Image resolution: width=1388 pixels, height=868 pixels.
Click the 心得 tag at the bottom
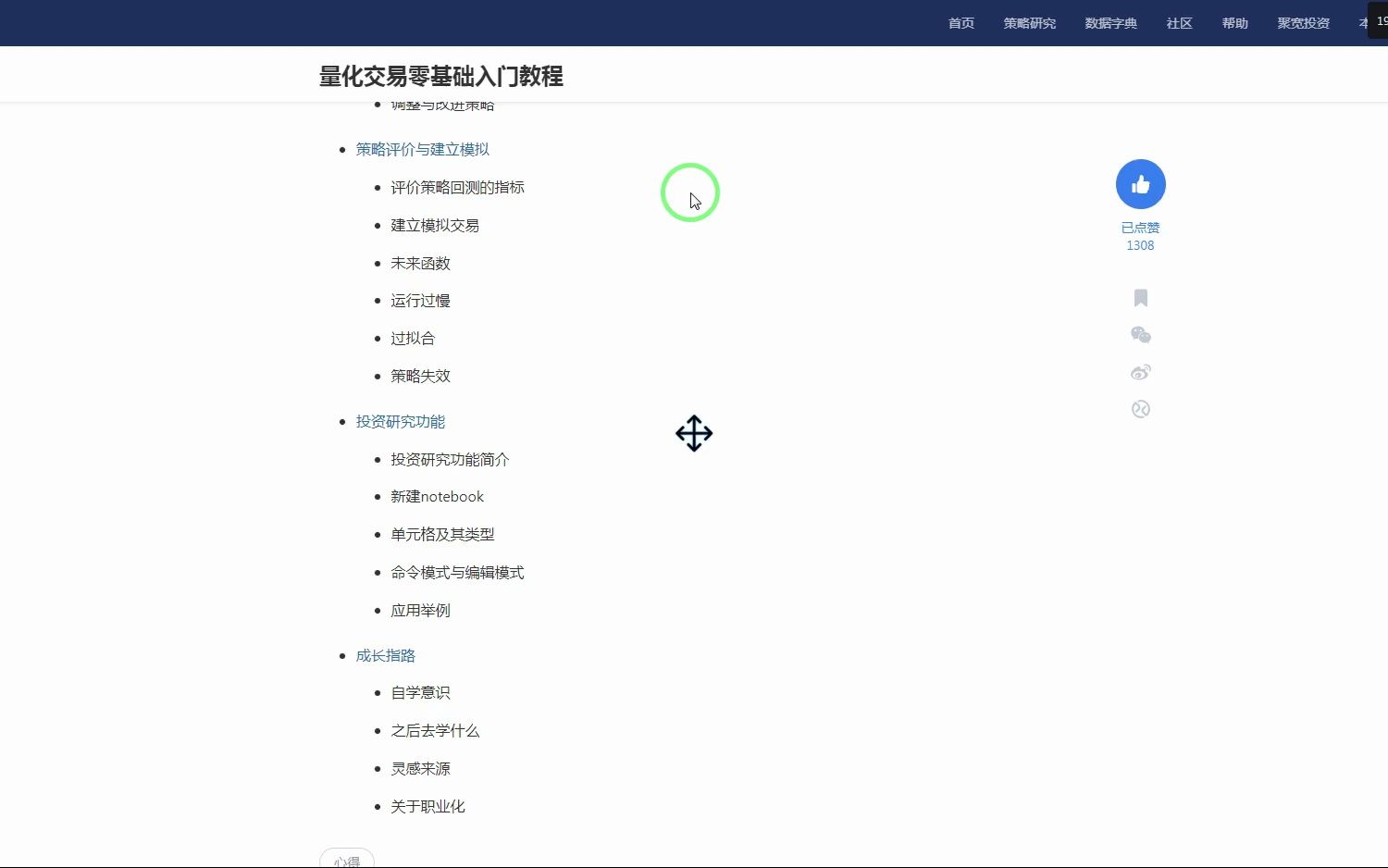(x=347, y=859)
